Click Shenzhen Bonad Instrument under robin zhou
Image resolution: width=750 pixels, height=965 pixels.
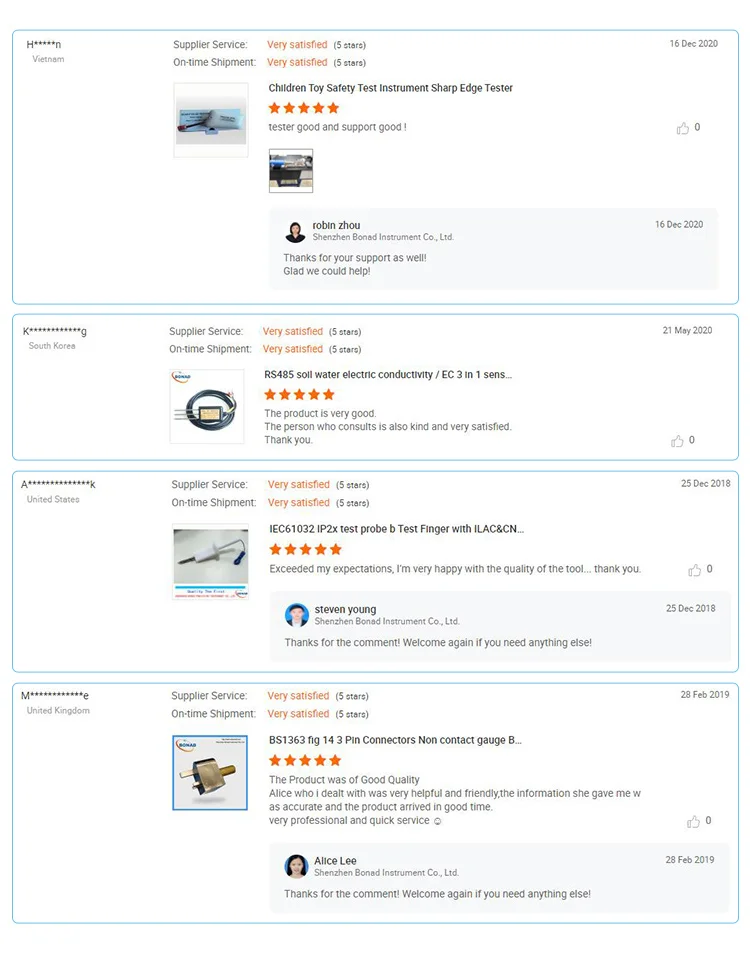tap(383, 238)
